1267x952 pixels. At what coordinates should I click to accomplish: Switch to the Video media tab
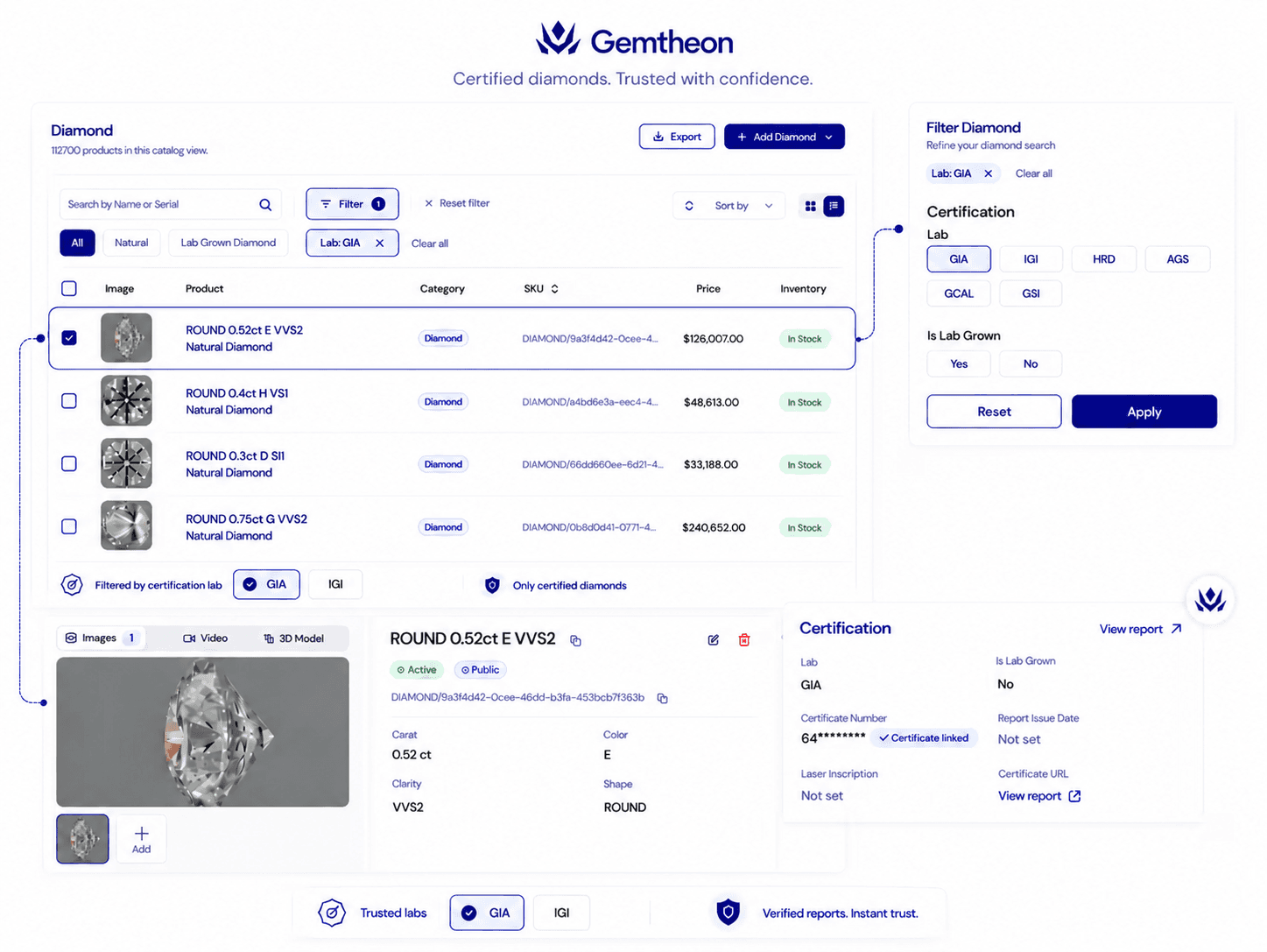click(205, 638)
